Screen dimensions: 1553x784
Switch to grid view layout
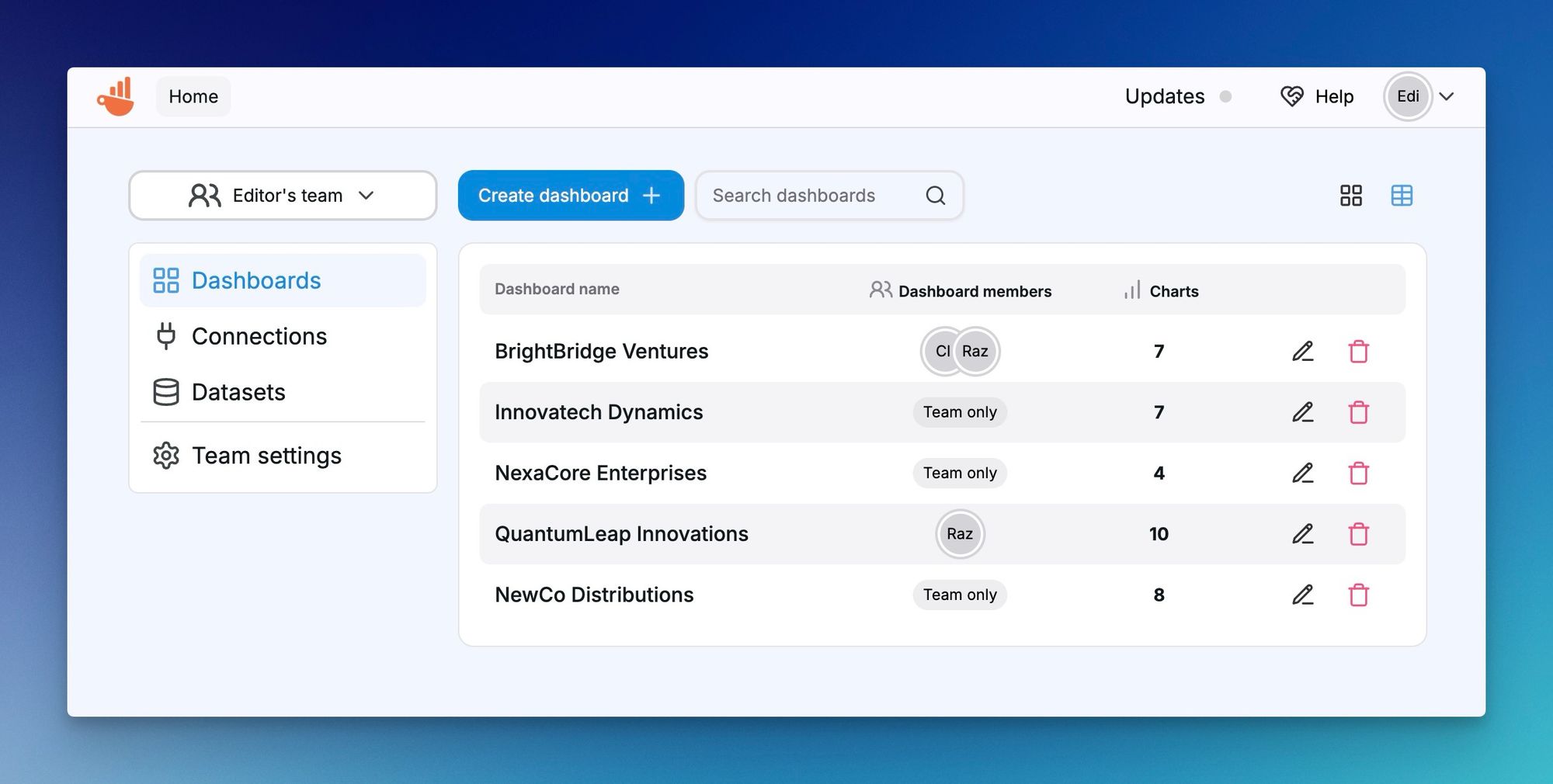(x=1351, y=196)
